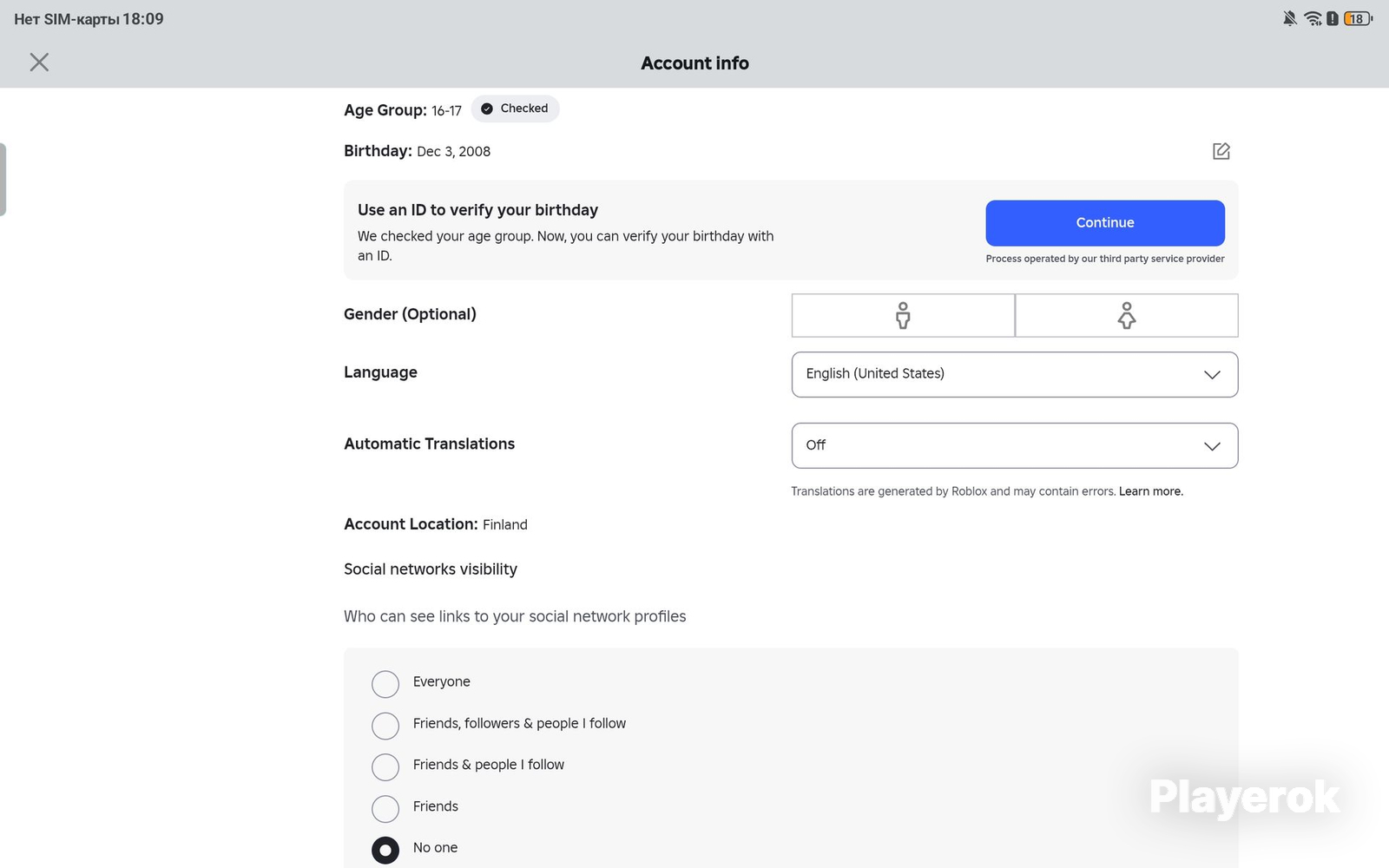Image resolution: width=1389 pixels, height=868 pixels.
Task: Close the Account info screen
Action: click(39, 62)
